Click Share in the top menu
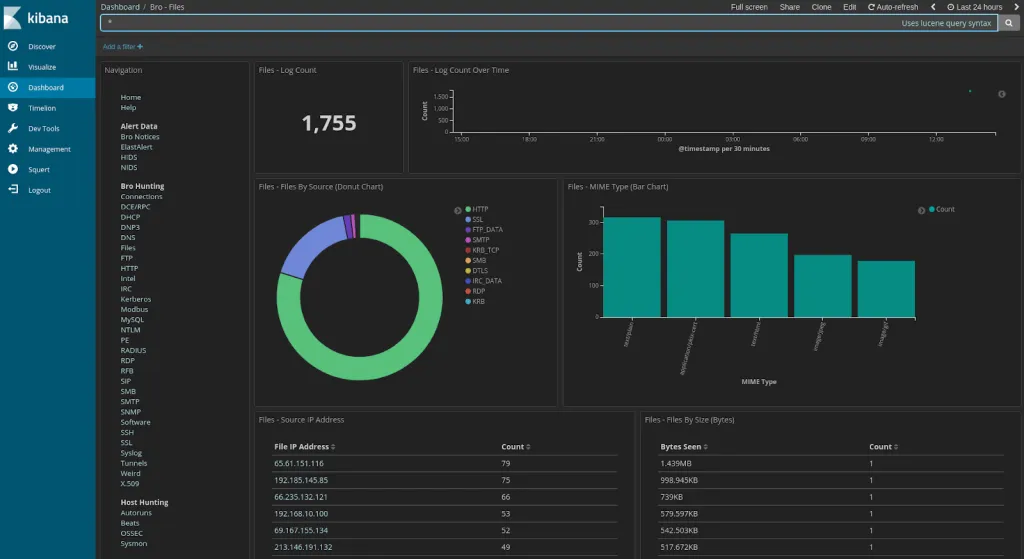The width and height of the screenshot is (1024, 559). coord(789,7)
